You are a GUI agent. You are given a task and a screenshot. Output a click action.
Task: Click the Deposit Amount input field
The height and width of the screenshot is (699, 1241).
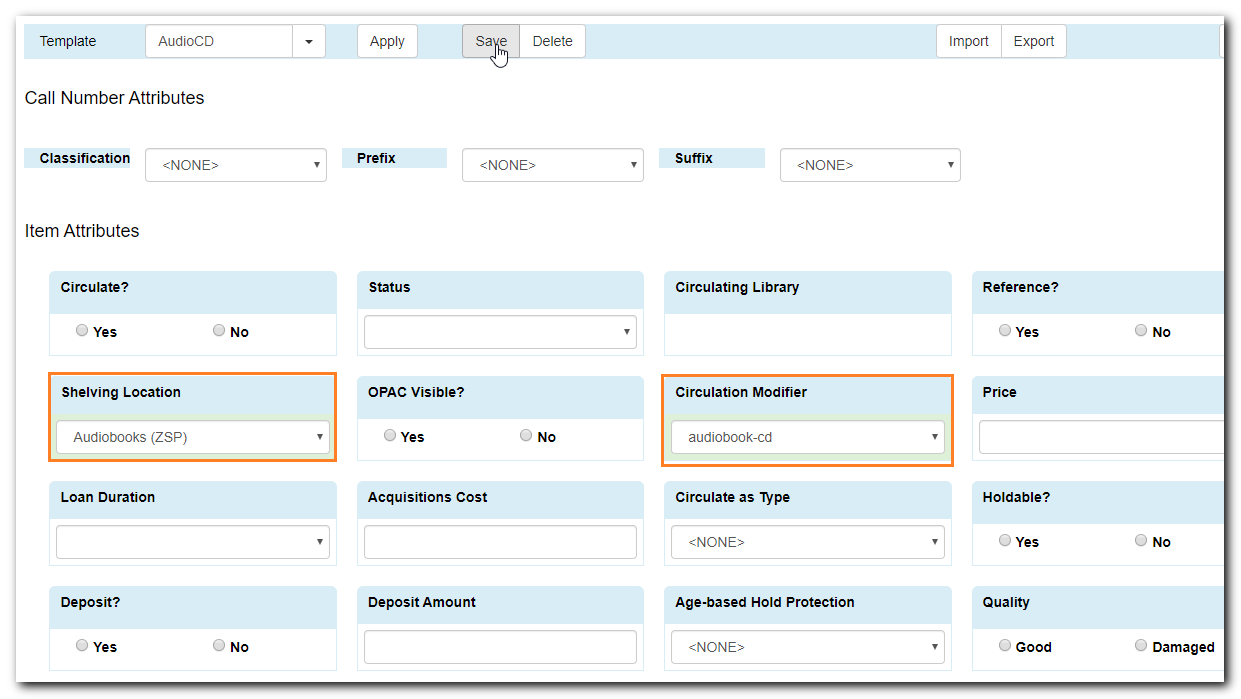click(500, 647)
